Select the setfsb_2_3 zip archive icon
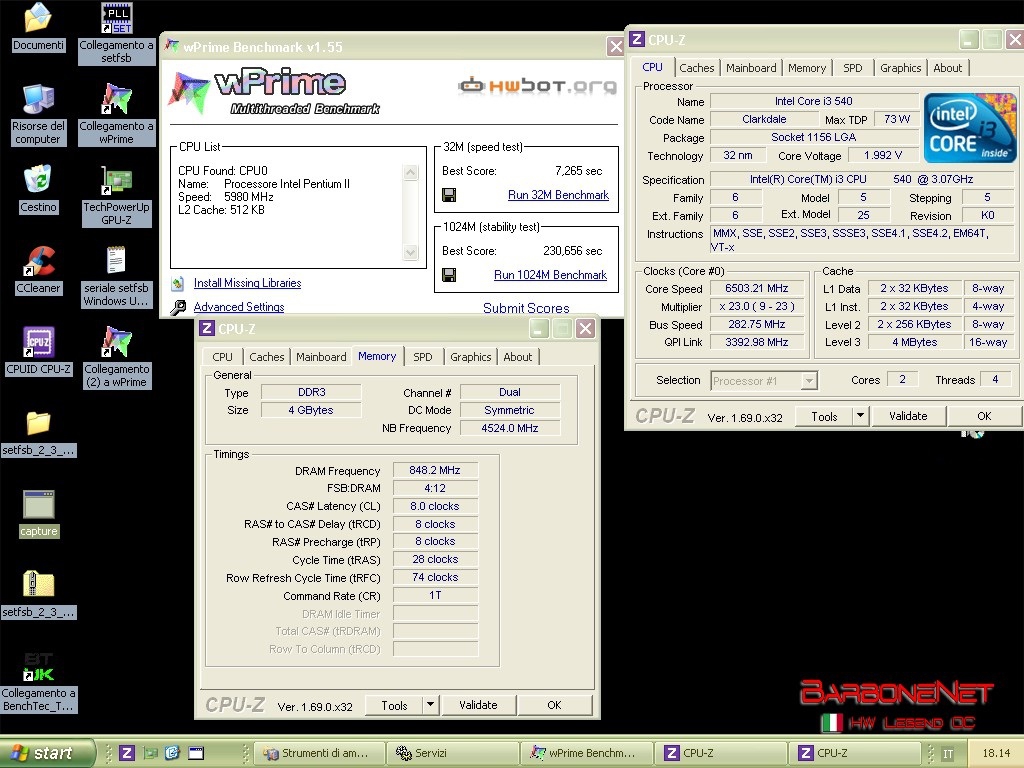This screenshot has width=1024, height=768. click(39, 585)
